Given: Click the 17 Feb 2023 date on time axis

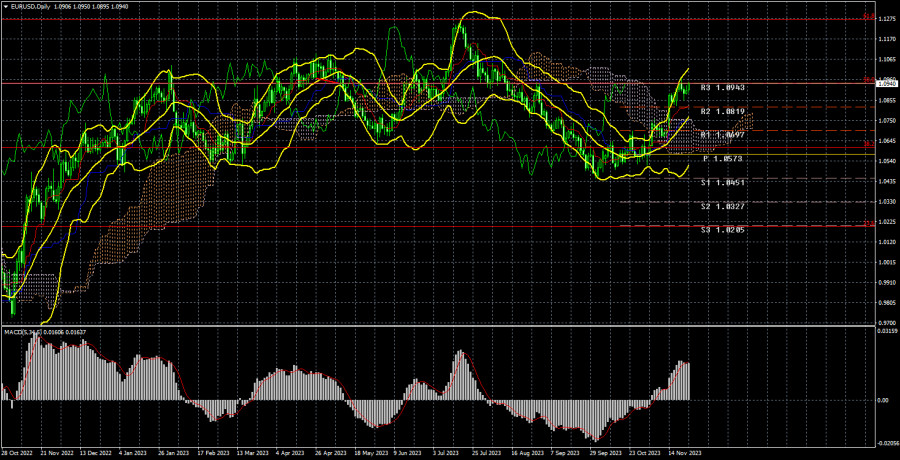Looking at the screenshot, I should click(x=214, y=452).
